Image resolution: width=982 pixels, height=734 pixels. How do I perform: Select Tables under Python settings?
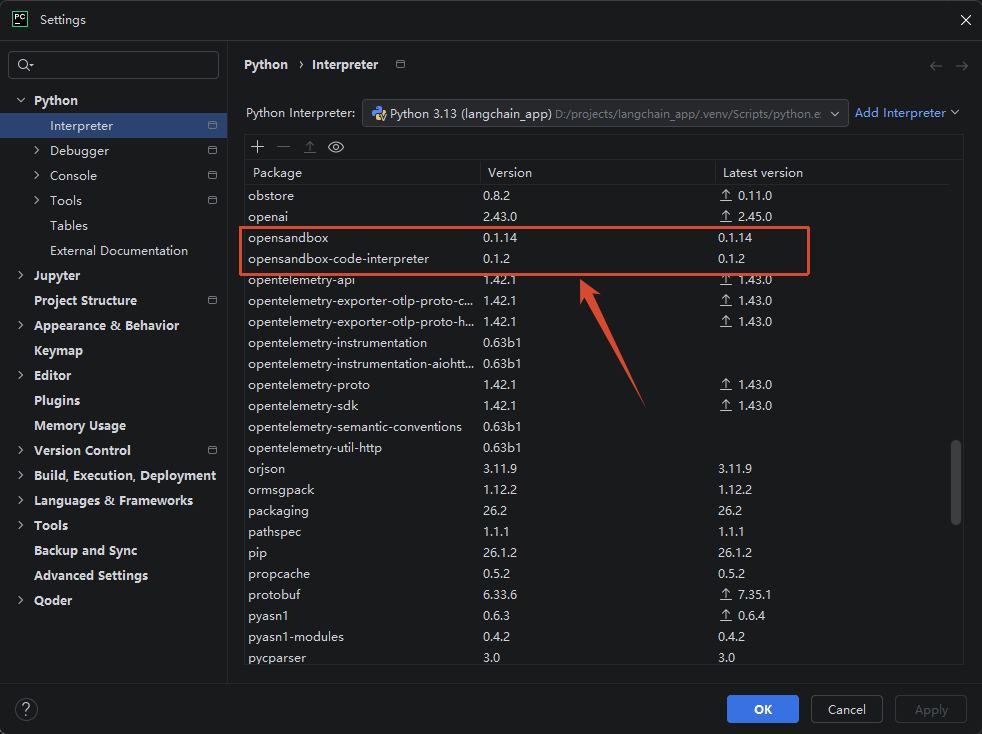tap(69, 225)
